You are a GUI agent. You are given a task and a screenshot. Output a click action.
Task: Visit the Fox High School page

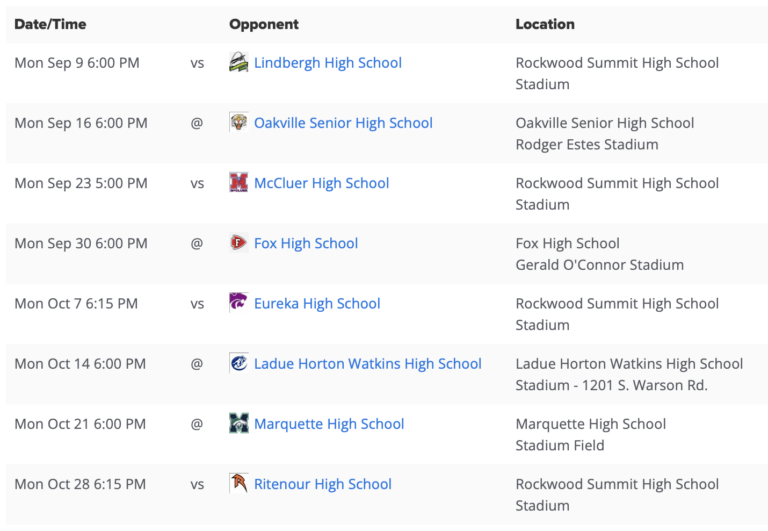pyautogui.click(x=306, y=243)
